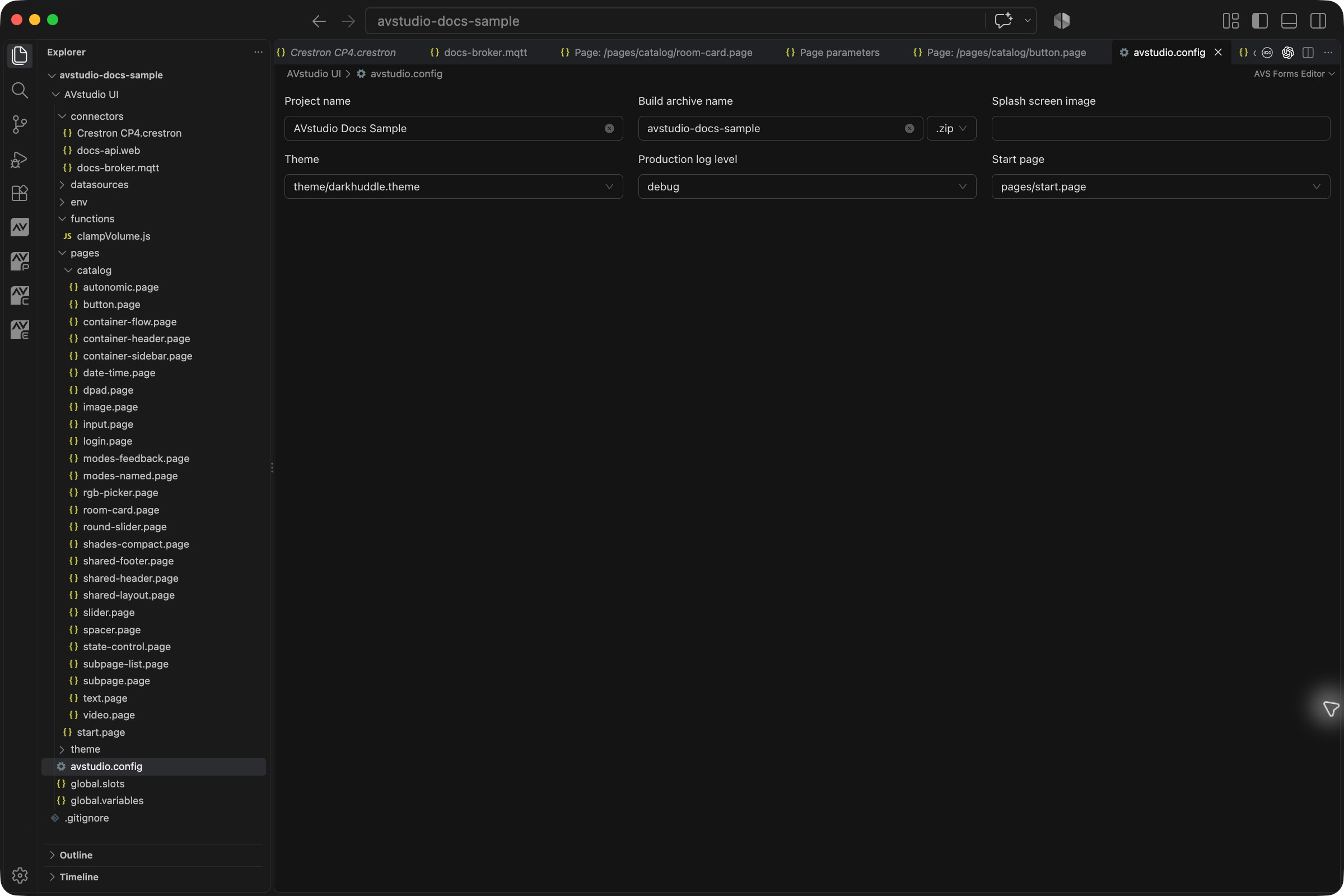Toggle the bottom panel visibility

[1289, 21]
